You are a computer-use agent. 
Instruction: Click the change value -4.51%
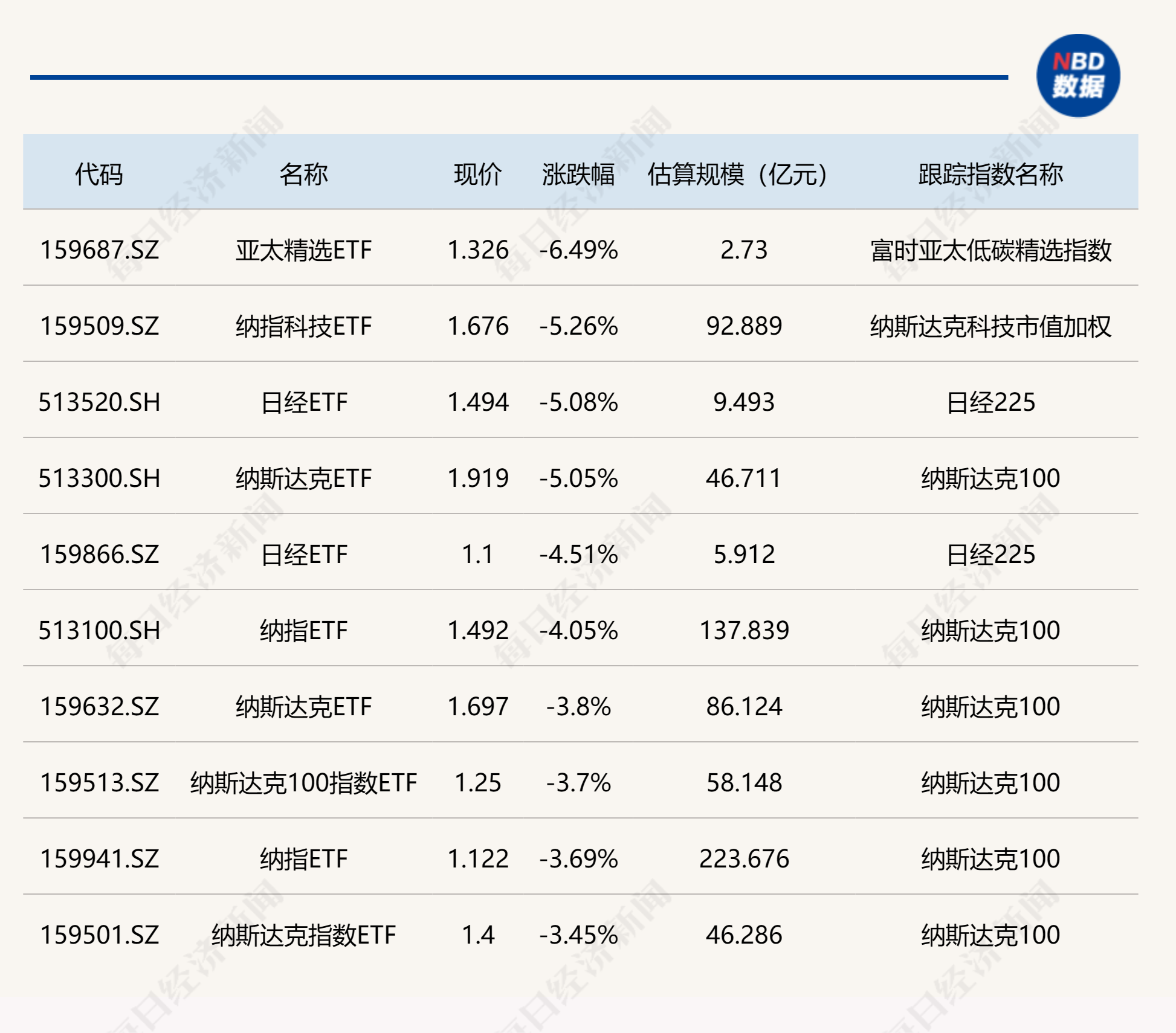578,555
